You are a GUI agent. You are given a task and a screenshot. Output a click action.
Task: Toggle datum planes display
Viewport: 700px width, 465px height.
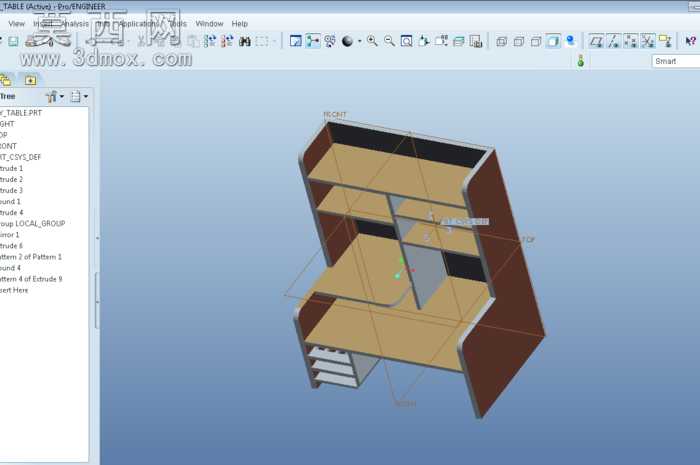coord(596,41)
